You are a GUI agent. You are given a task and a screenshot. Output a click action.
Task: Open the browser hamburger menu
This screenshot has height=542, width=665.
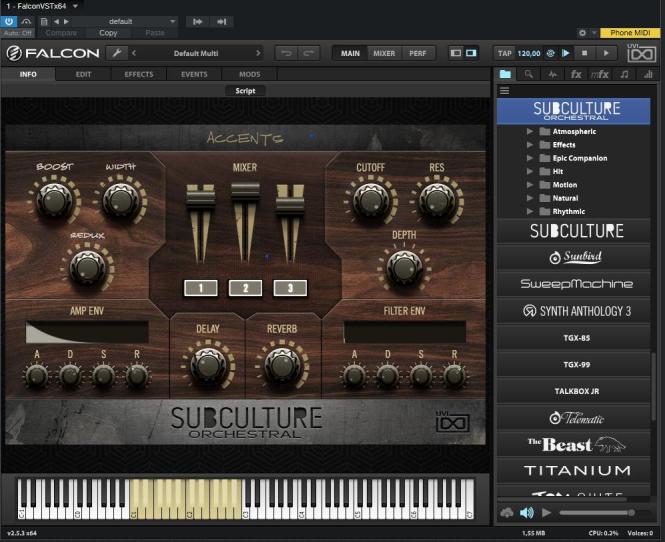pyautogui.click(x=504, y=91)
